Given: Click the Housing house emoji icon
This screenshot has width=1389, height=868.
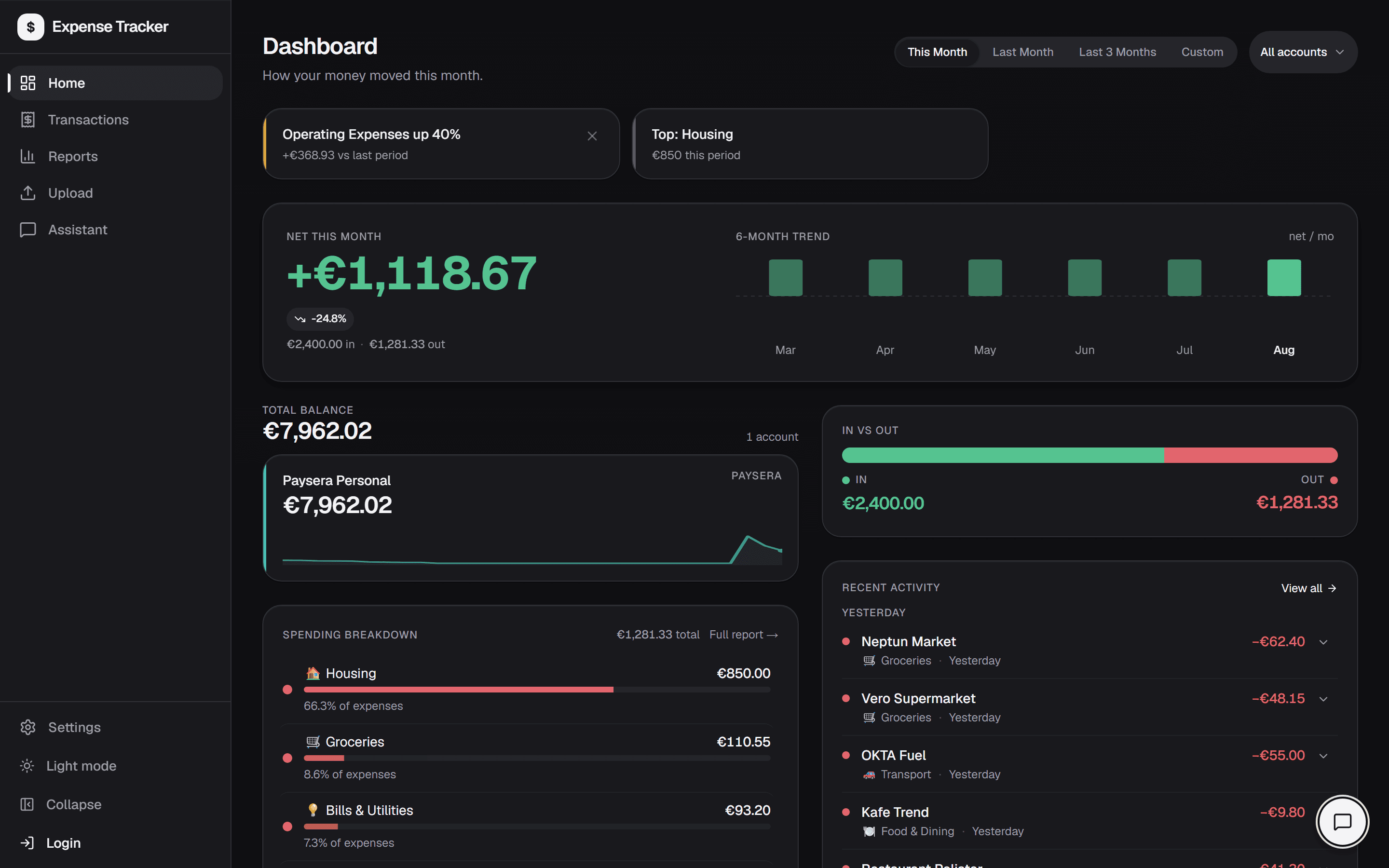Looking at the screenshot, I should 313,673.
